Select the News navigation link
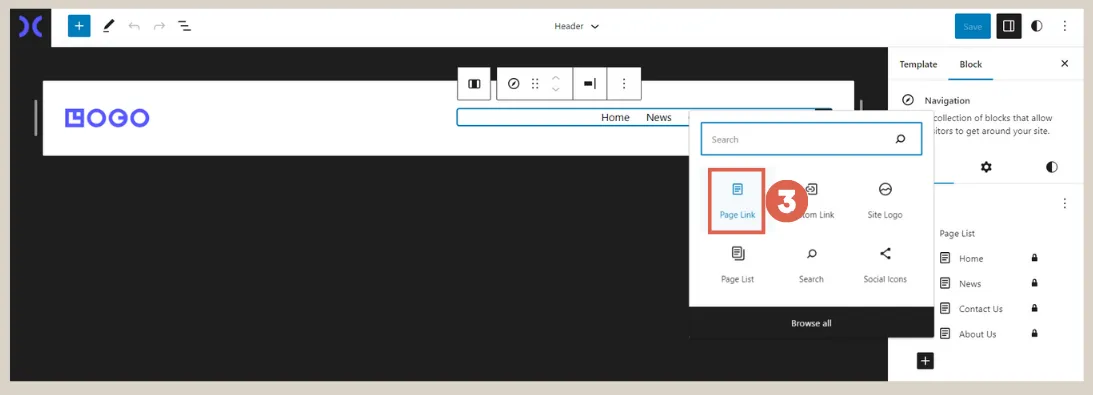 pyautogui.click(x=659, y=118)
